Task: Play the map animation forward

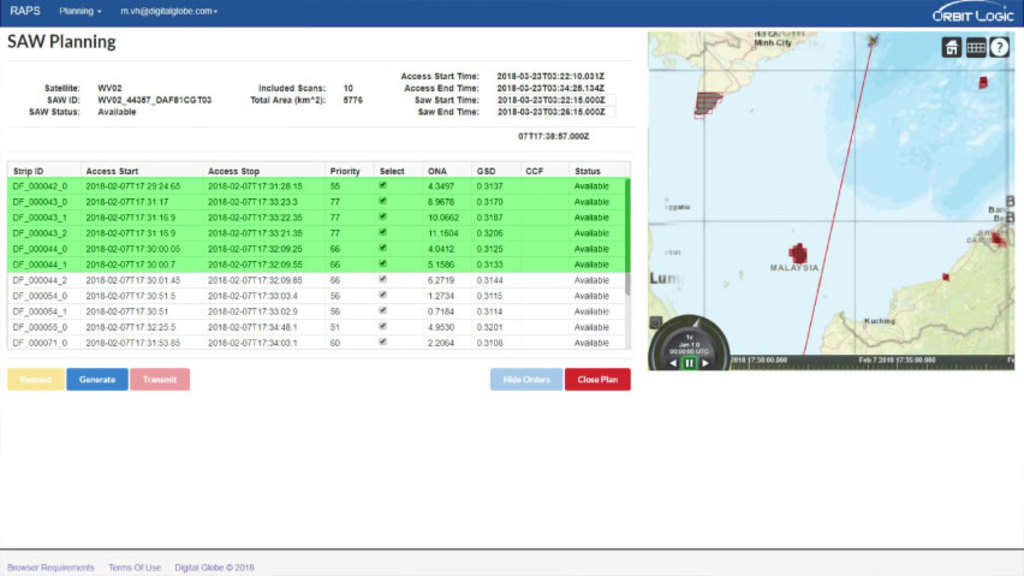Action: click(x=705, y=363)
